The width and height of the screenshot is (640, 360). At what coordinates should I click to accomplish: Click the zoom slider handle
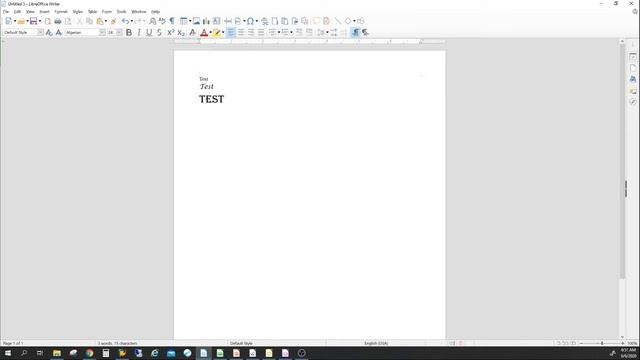tap(602, 343)
